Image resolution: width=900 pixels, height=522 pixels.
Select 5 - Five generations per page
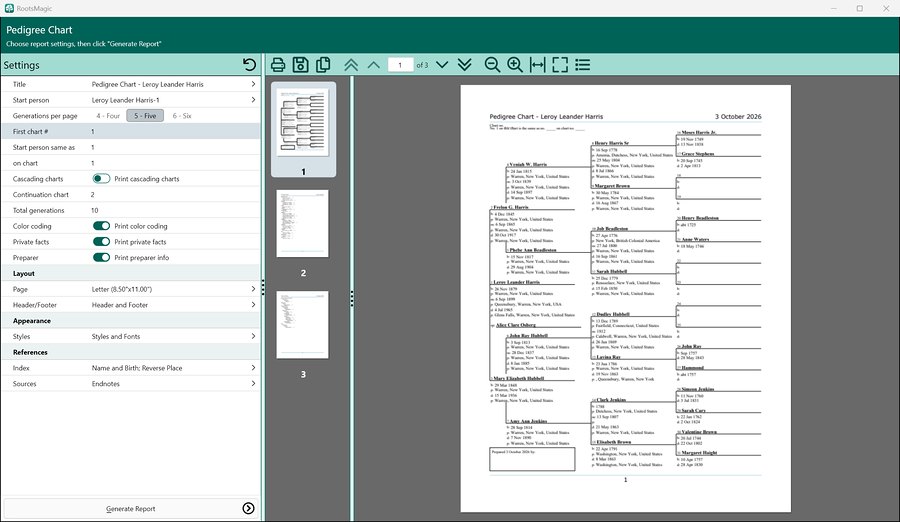[145, 115]
